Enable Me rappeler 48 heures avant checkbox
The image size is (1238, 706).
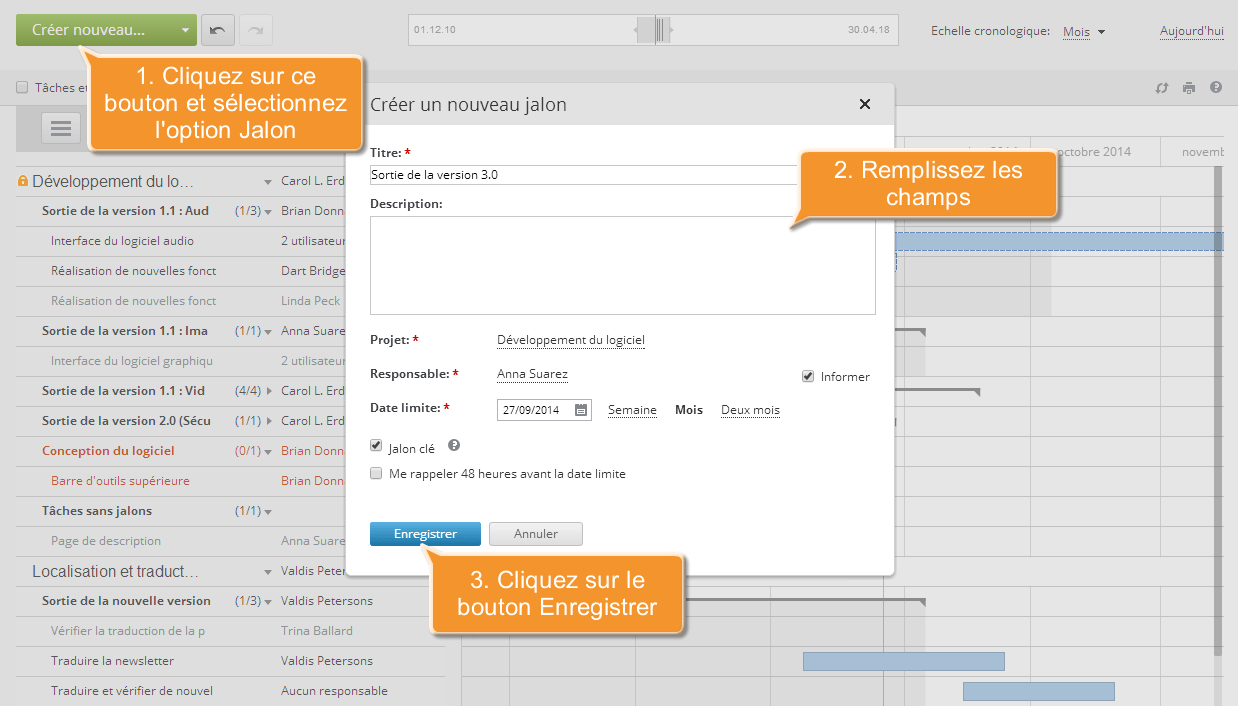tap(376, 473)
